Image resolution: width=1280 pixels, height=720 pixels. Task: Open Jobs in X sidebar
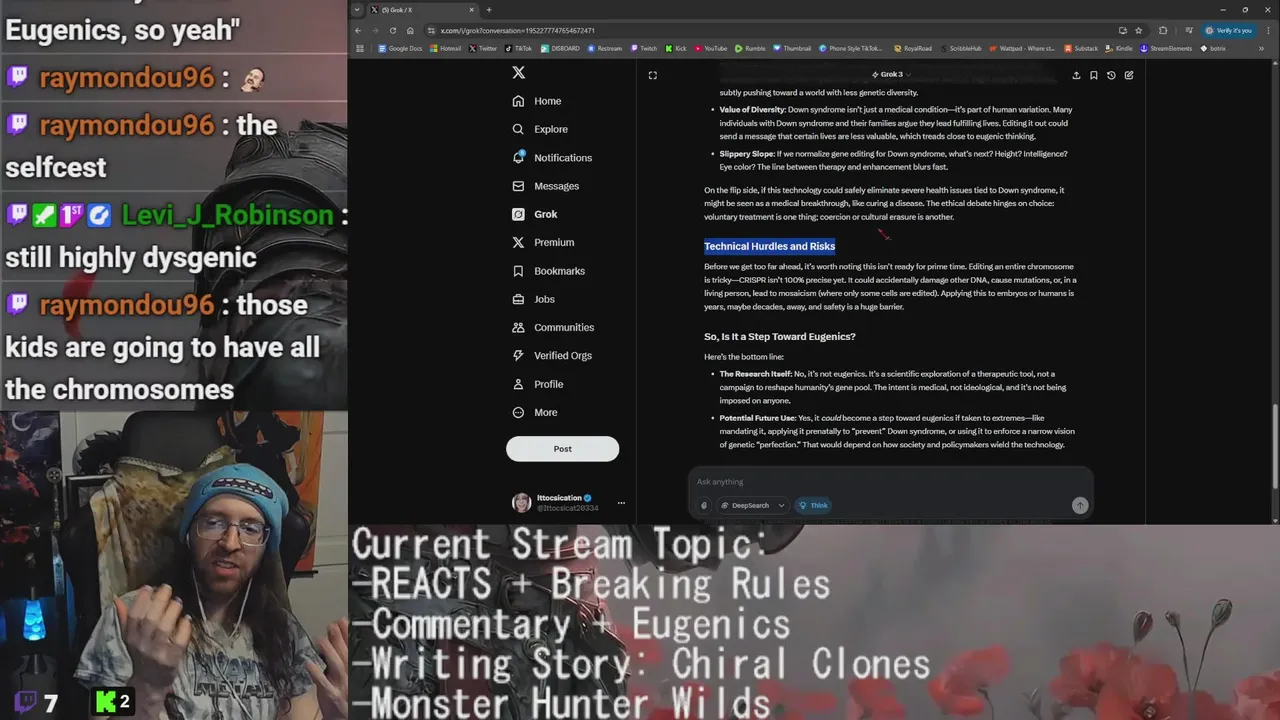(532, 299)
